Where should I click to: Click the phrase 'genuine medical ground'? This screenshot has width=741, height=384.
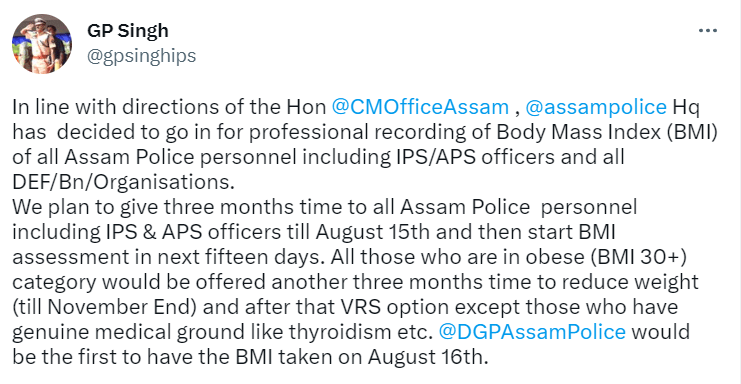pyautogui.click(x=124, y=332)
